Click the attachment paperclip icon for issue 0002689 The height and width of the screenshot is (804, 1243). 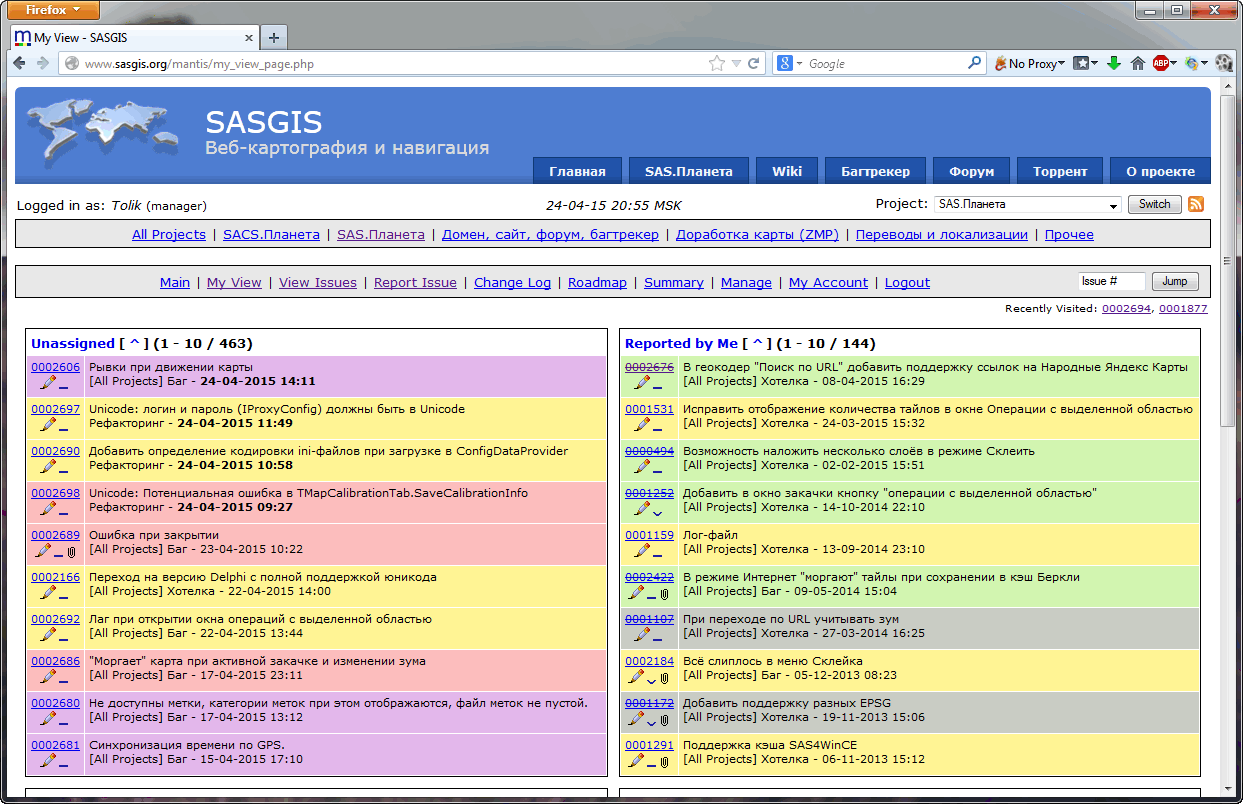71,551
